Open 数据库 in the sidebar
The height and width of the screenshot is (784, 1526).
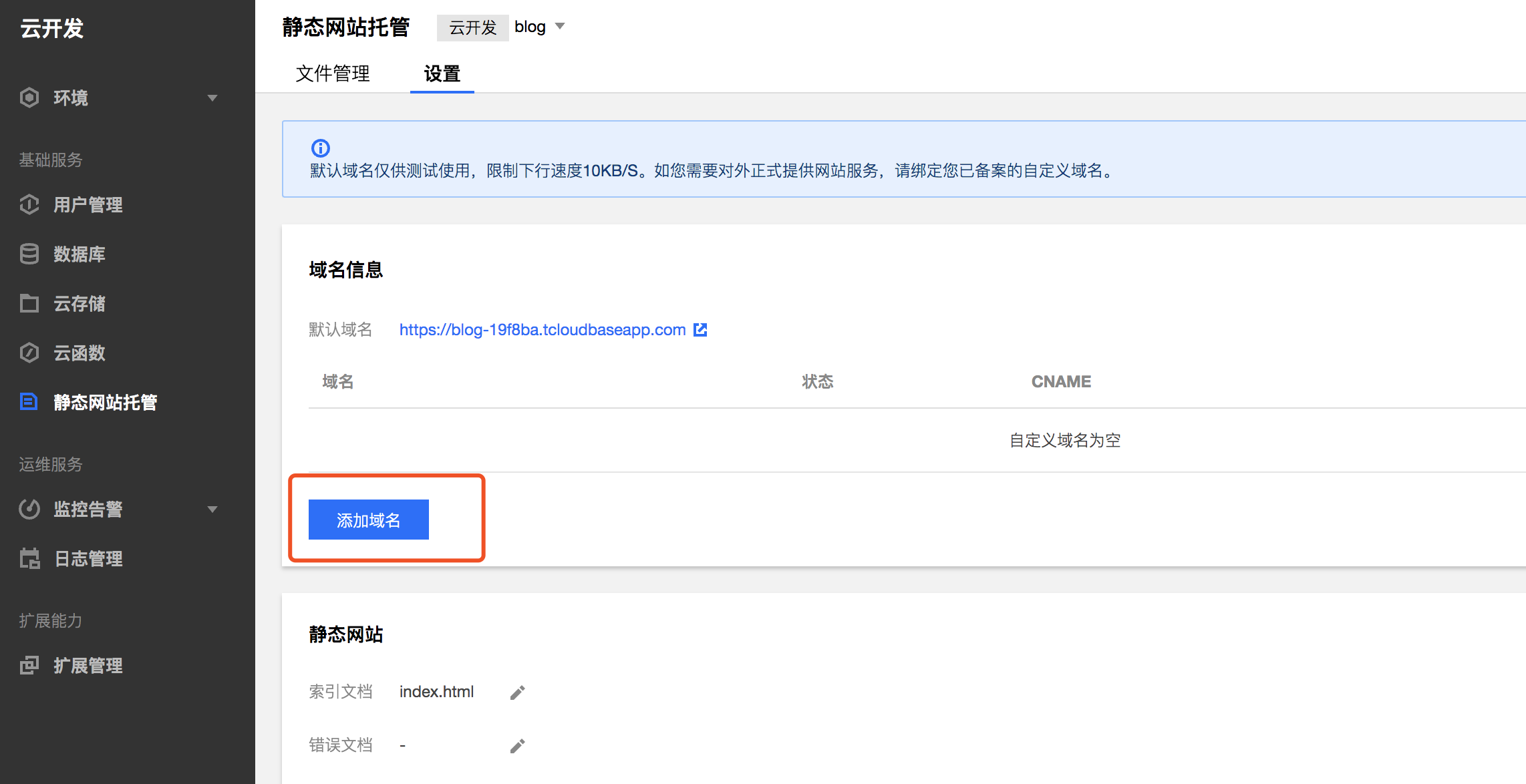click(x=80, y=254)
